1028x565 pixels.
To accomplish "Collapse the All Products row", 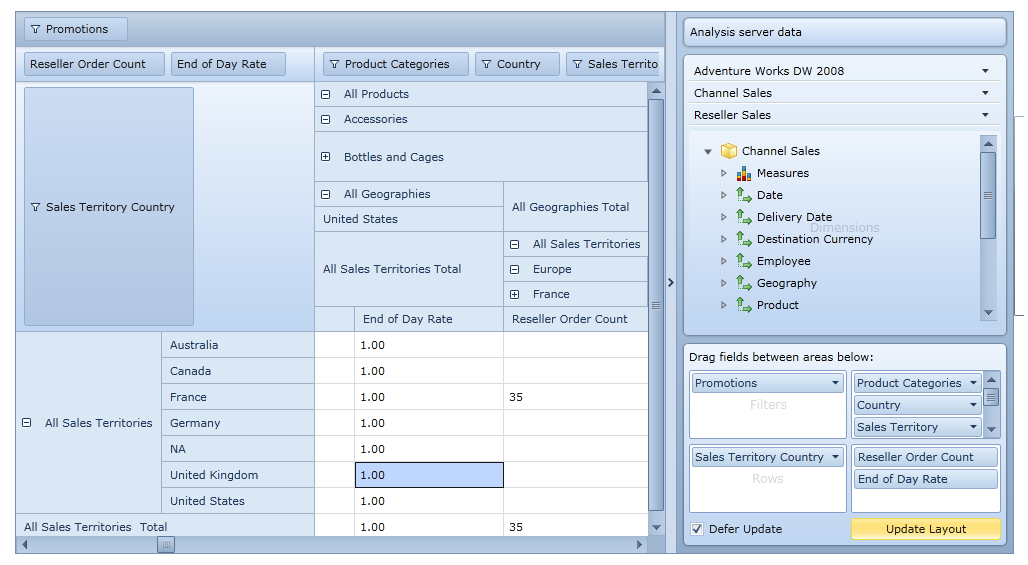I will pos(325,94).
